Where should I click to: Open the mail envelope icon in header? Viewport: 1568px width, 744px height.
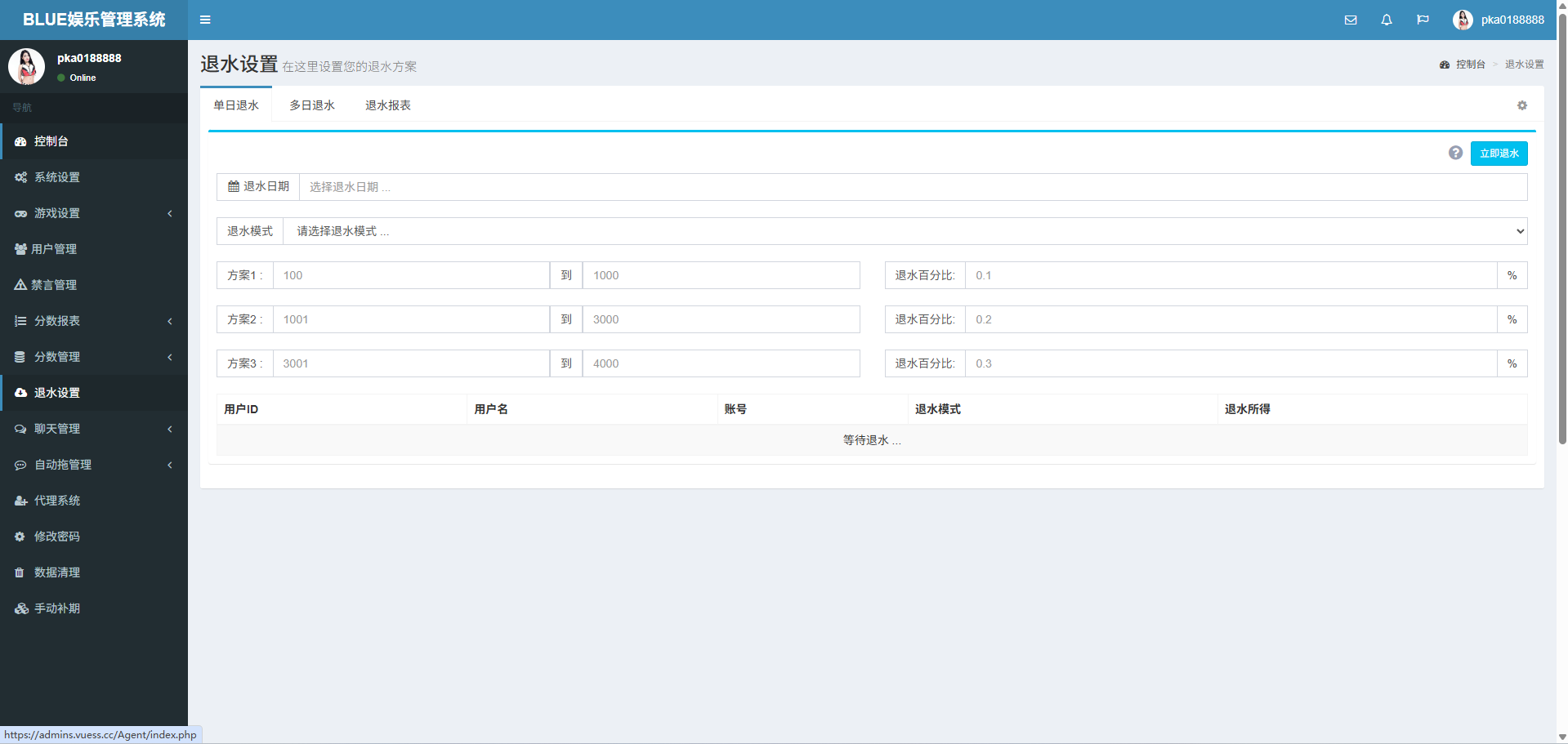1351,20
